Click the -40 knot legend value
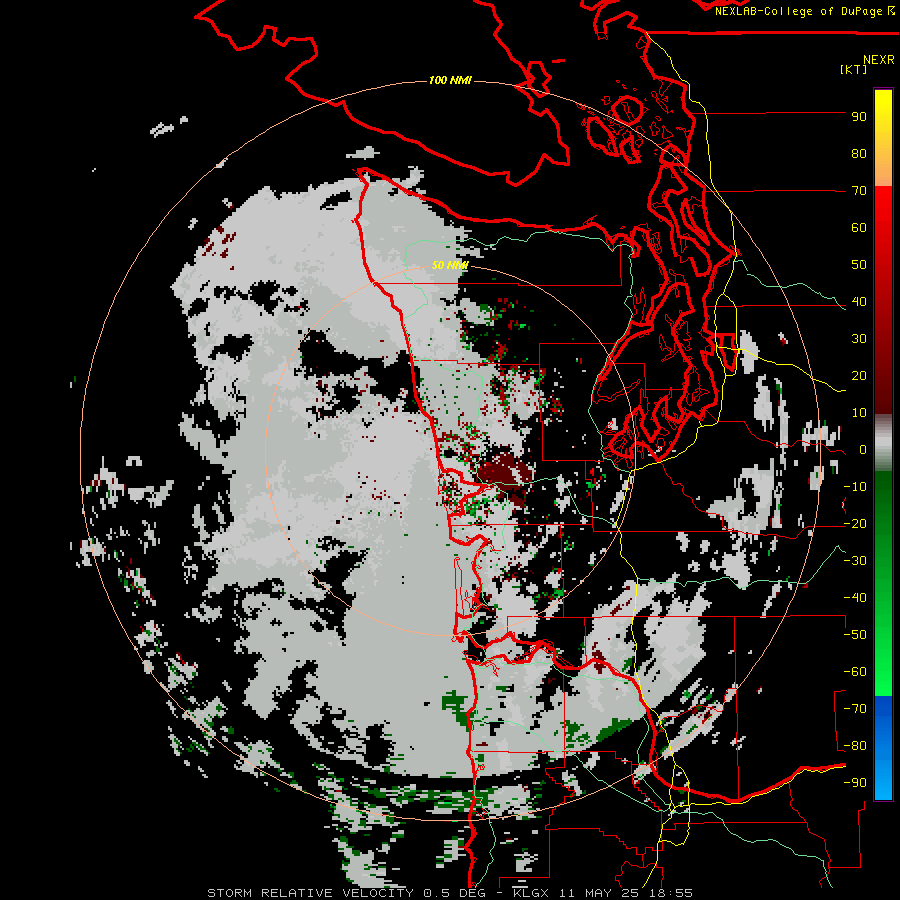 pyautogui.click(x=855, y=598)
